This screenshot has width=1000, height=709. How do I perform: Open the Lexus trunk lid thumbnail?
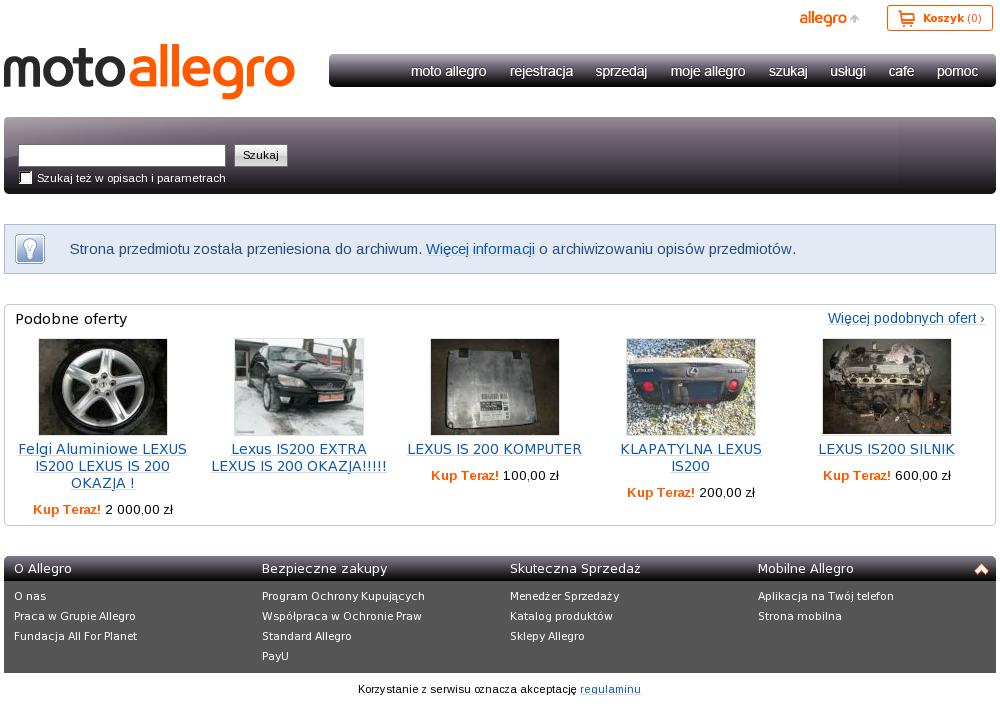click(x=691, y=386)
